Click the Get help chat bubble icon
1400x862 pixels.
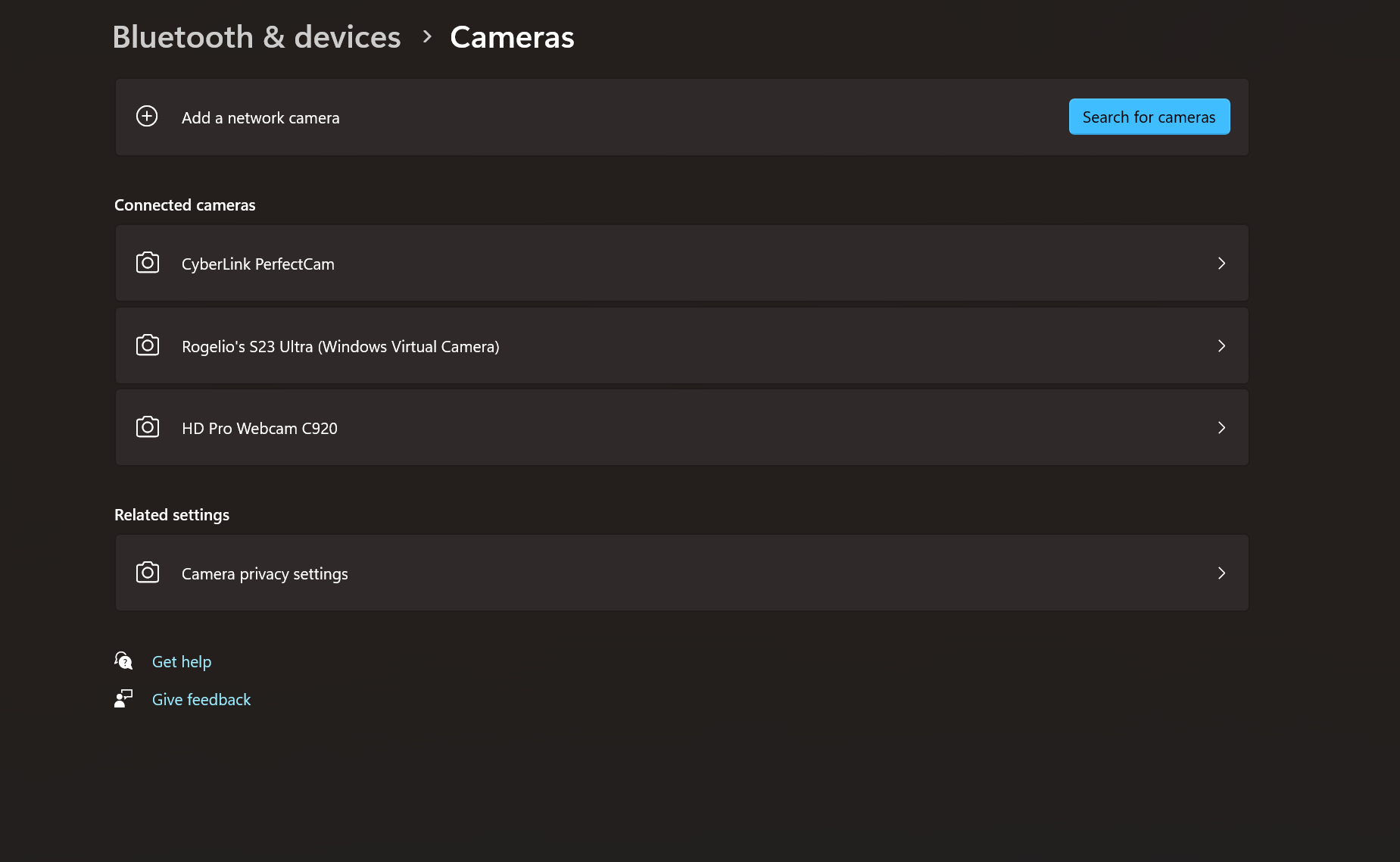pos(123,661)
